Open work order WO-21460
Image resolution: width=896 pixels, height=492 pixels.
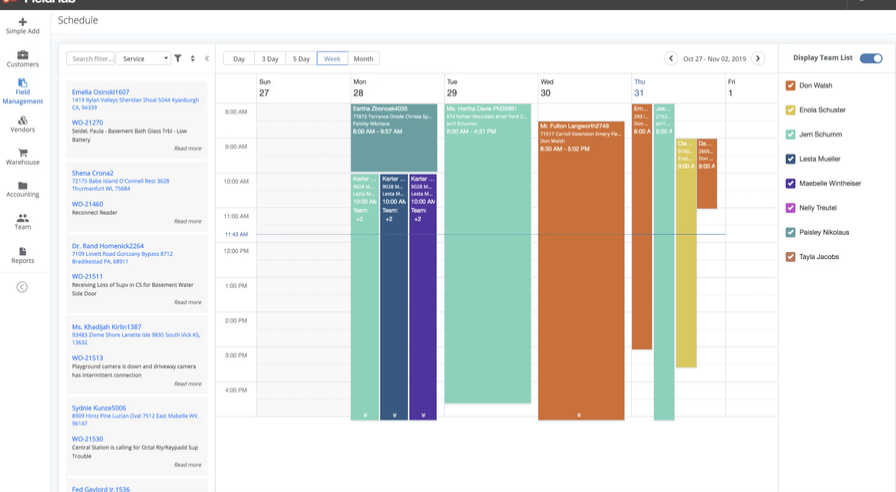87,204
